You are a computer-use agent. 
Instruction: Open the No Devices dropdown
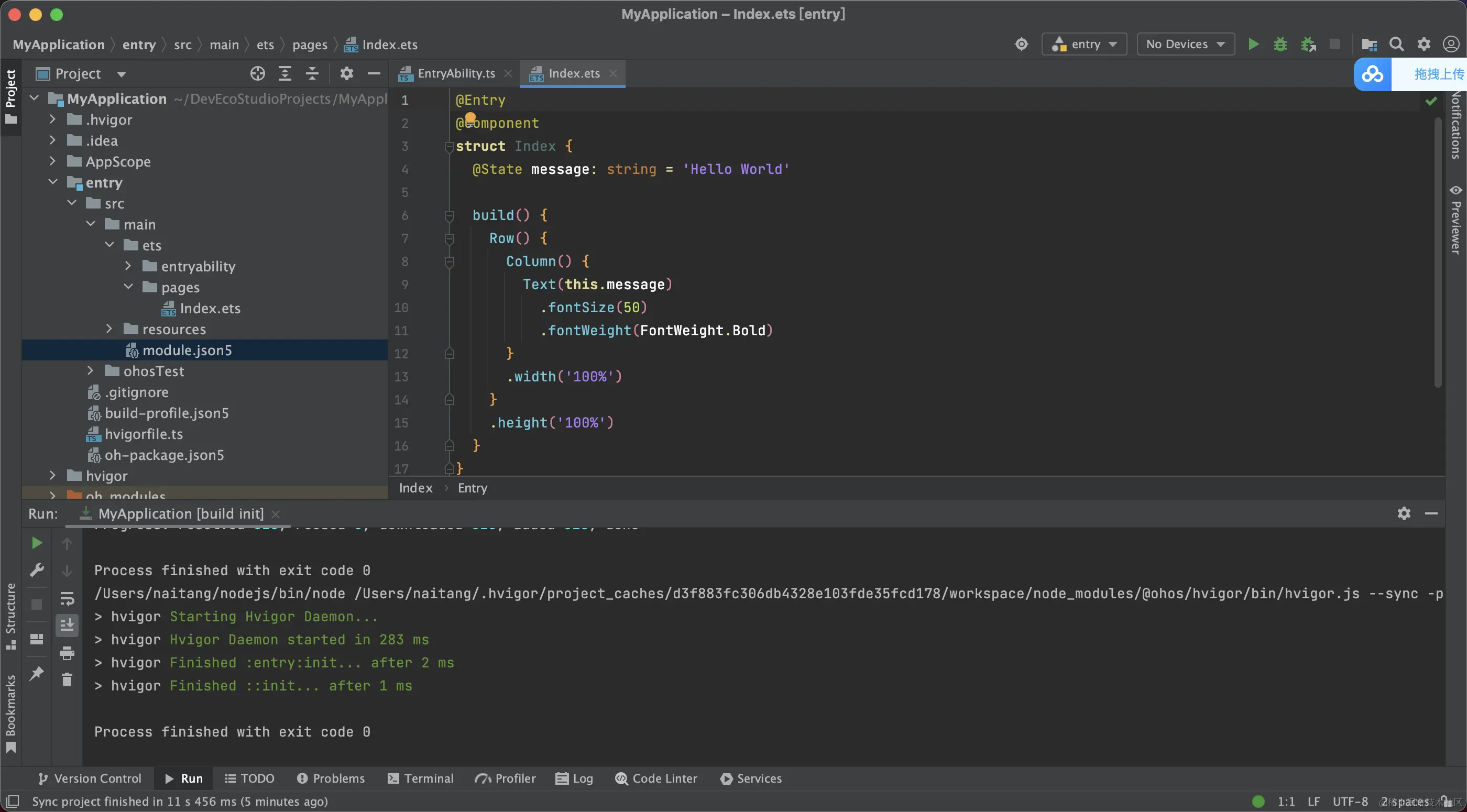coord(1185,45)
